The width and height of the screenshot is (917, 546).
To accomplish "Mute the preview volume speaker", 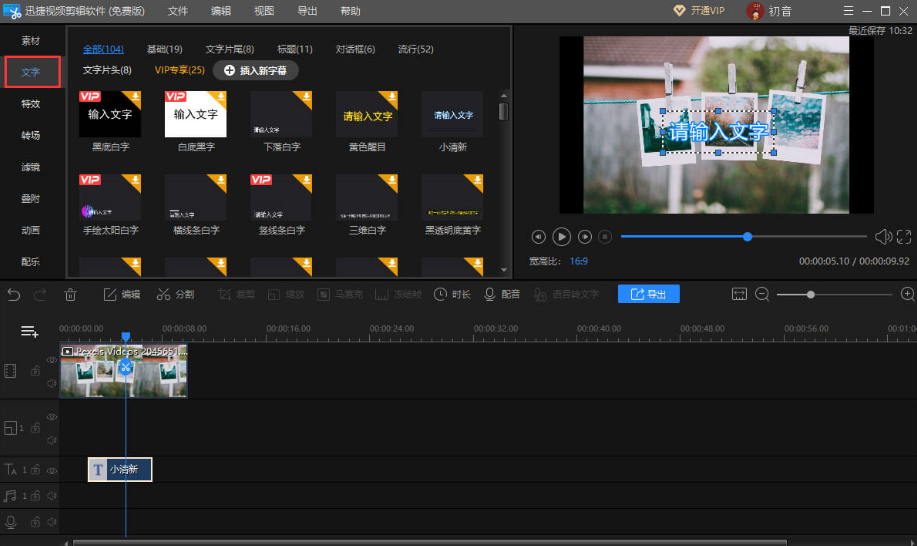I will coord(883,237).
